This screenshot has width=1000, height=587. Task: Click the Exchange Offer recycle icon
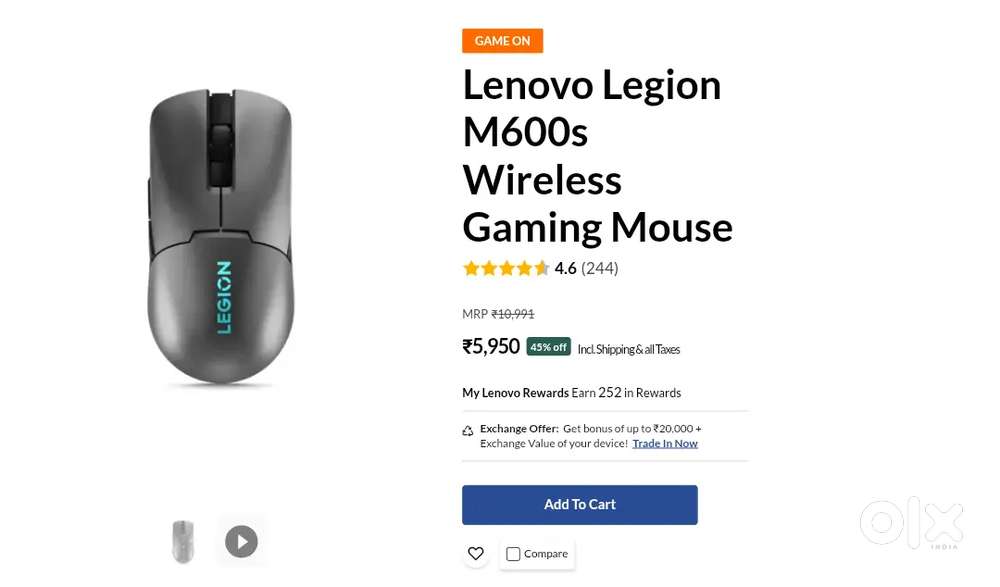tap(468, 429)
